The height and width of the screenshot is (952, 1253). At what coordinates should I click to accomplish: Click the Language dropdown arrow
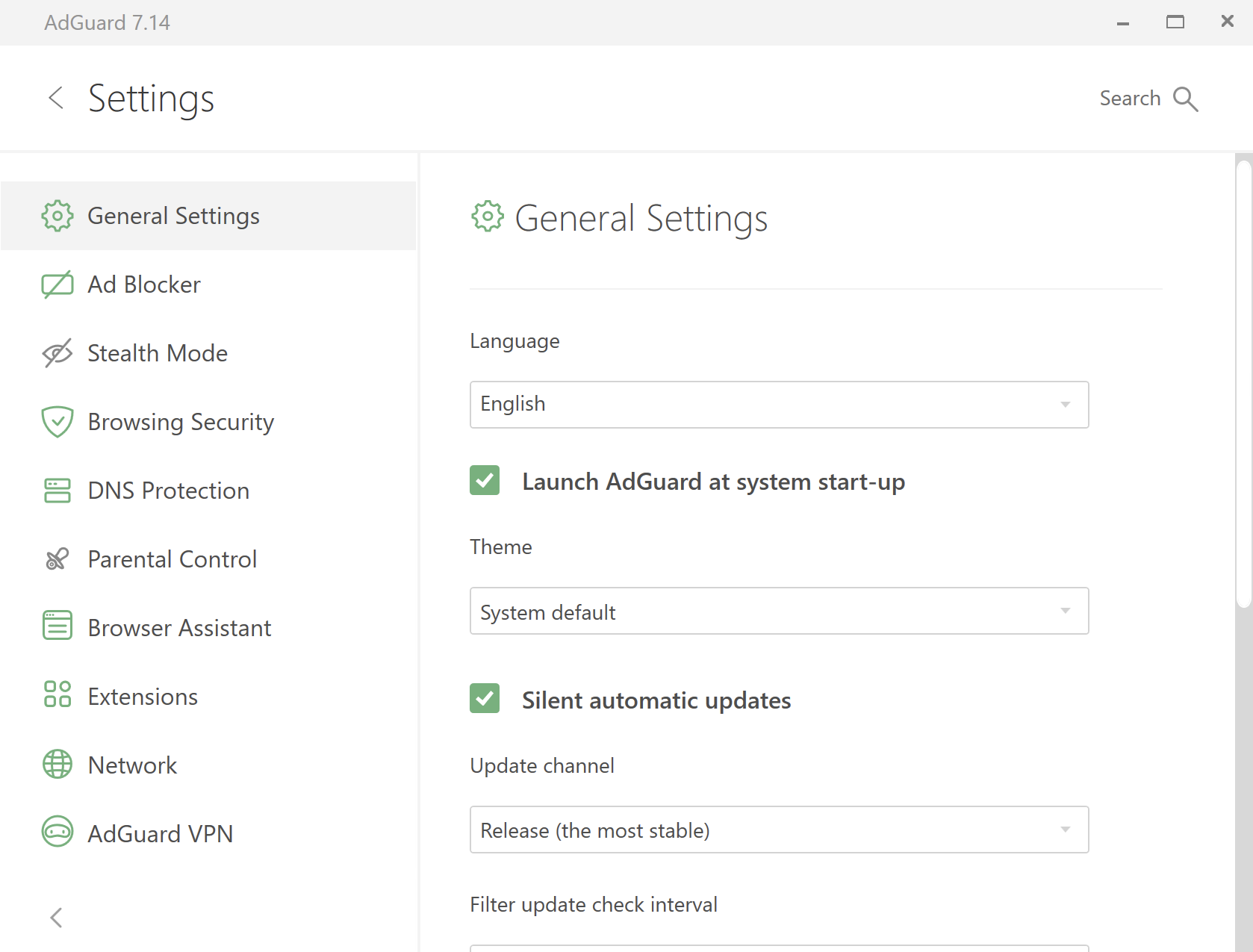coord(1066,405)
